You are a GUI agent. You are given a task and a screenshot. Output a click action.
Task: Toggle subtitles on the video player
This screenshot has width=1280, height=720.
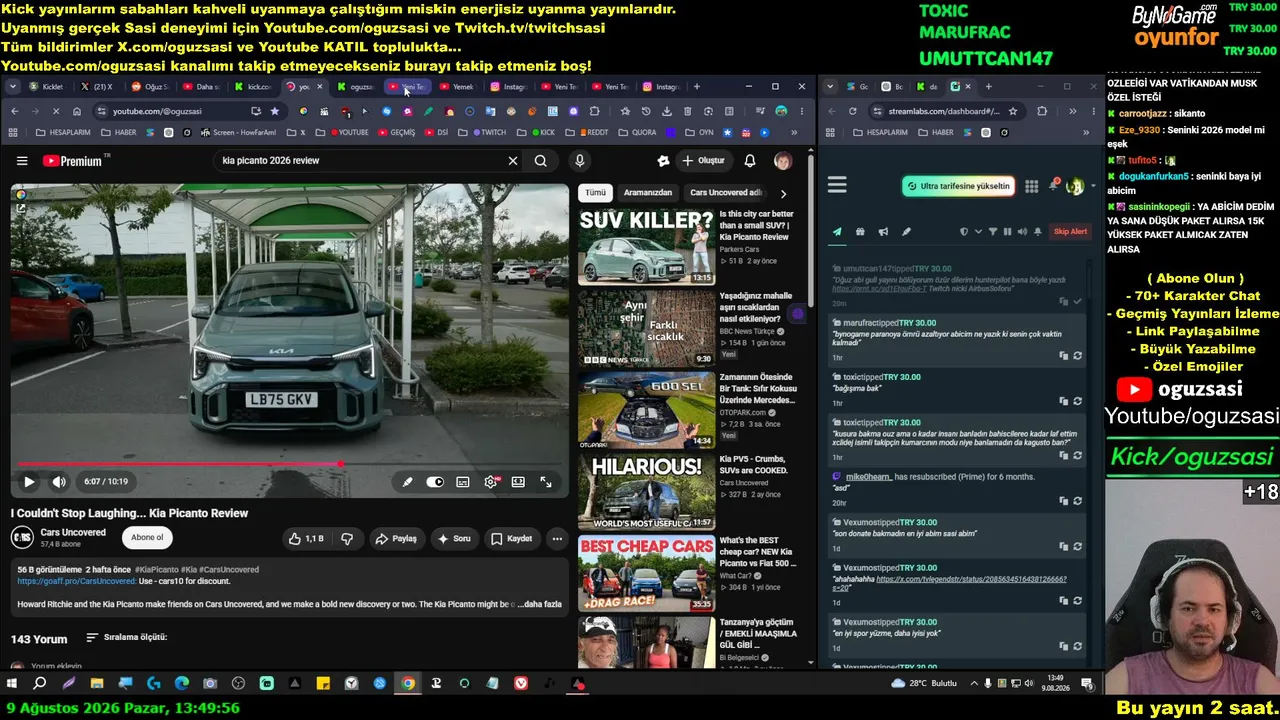tap(463, 482)
